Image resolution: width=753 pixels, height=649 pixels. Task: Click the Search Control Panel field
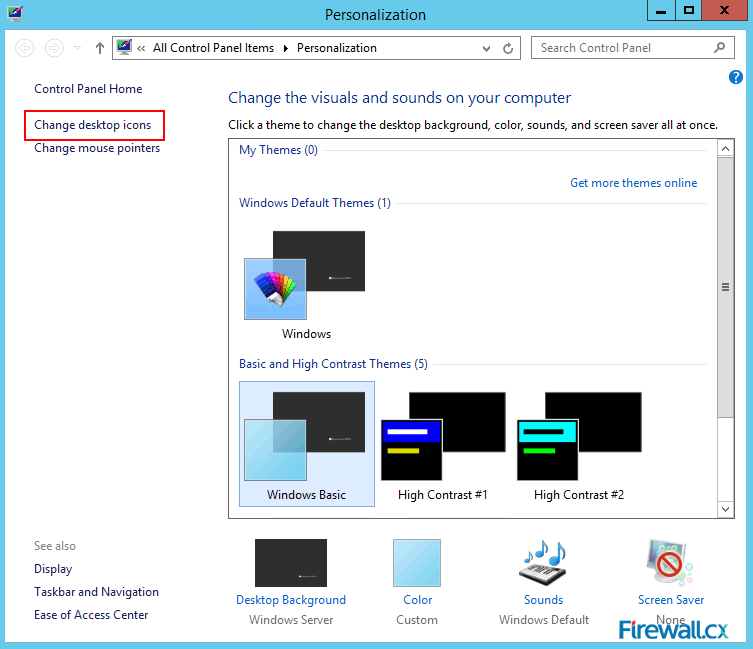click(632, 48)
